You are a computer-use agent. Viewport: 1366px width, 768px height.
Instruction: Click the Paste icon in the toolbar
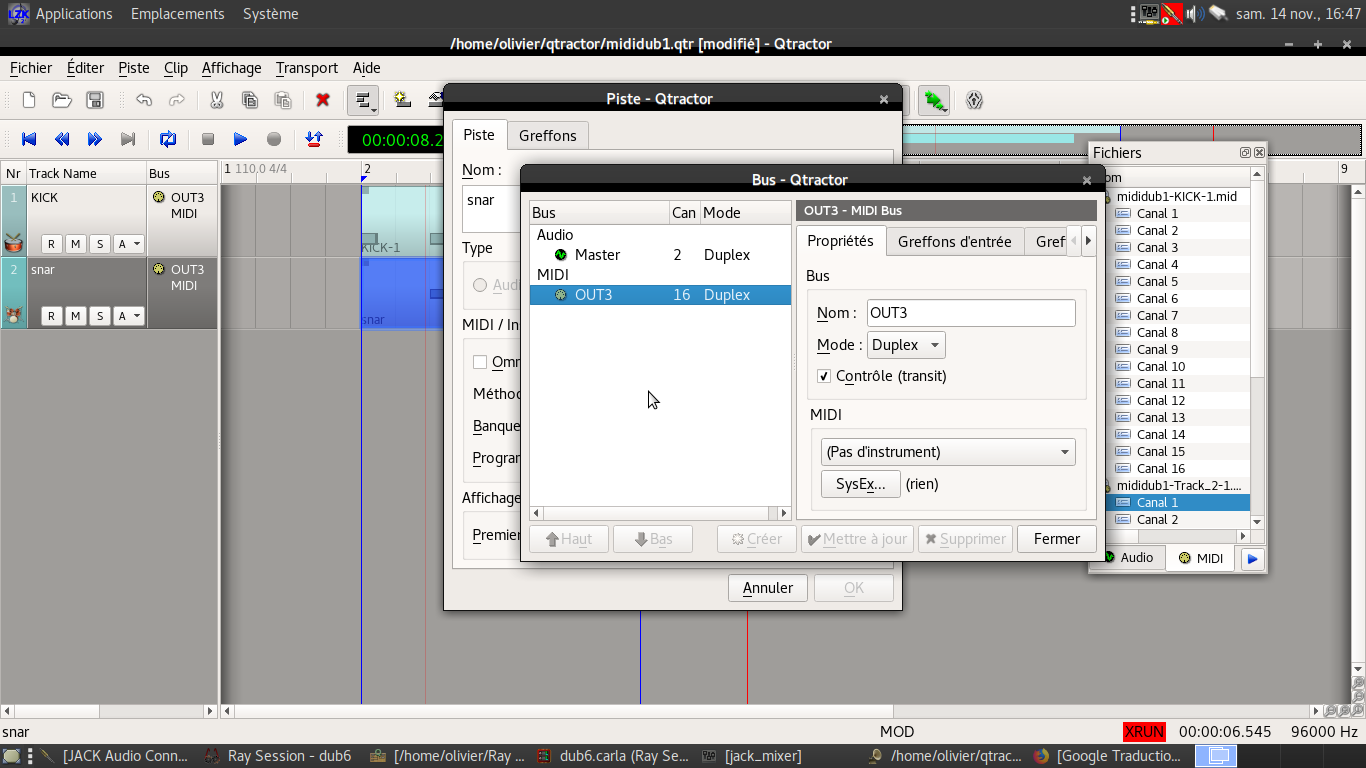[283, 100]
